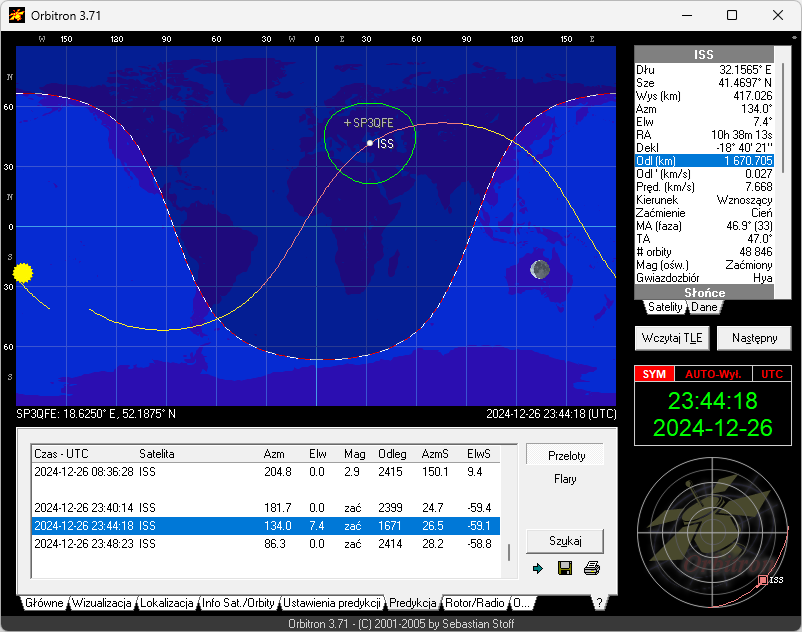Select the highlighted Odl (km) data row
The width and height of the screenshot is (802, 632).
tap(704, 161)
